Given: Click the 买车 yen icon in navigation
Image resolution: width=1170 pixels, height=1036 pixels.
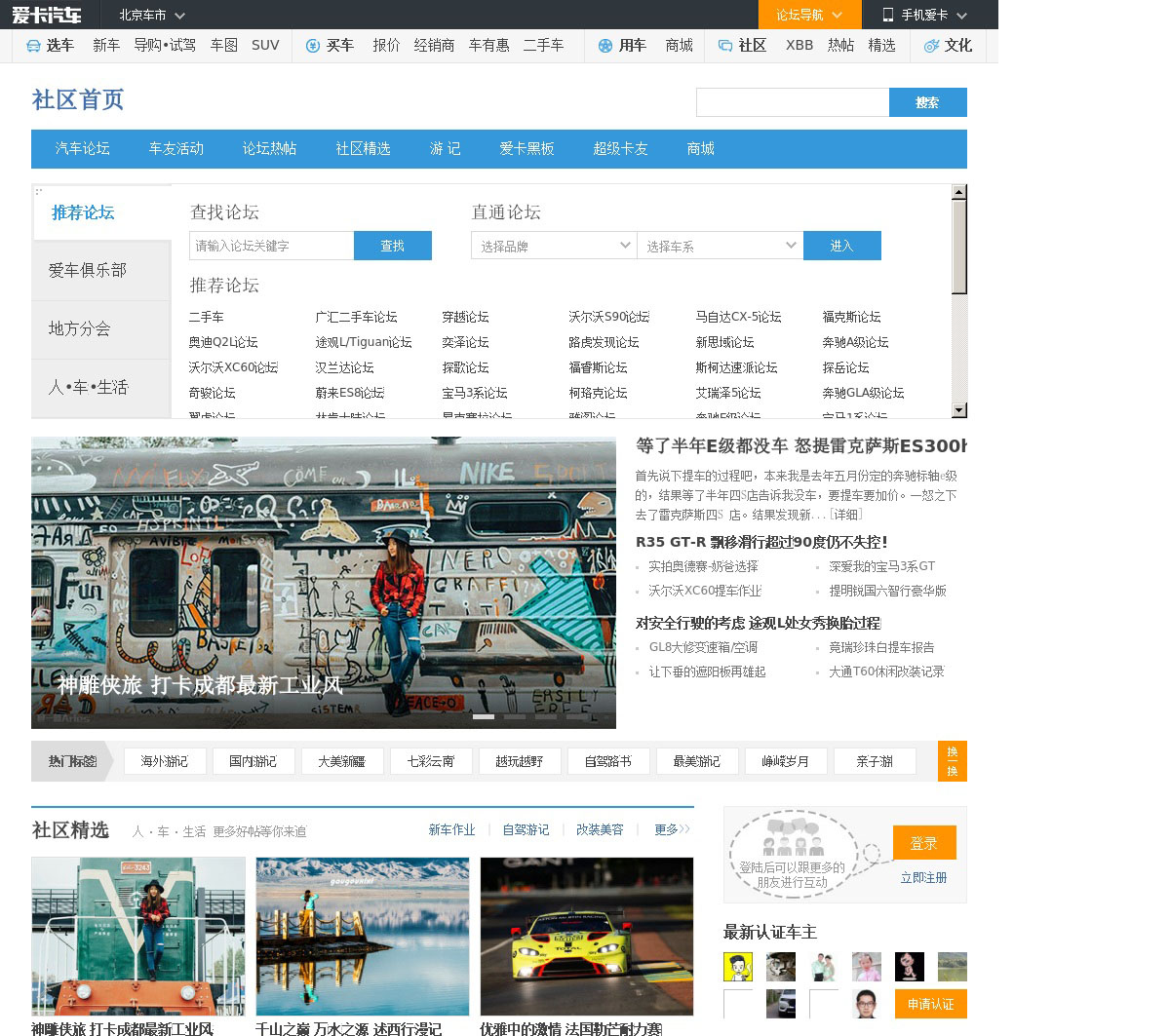Looking at the screenshot, I should click(x=313, y=46).
